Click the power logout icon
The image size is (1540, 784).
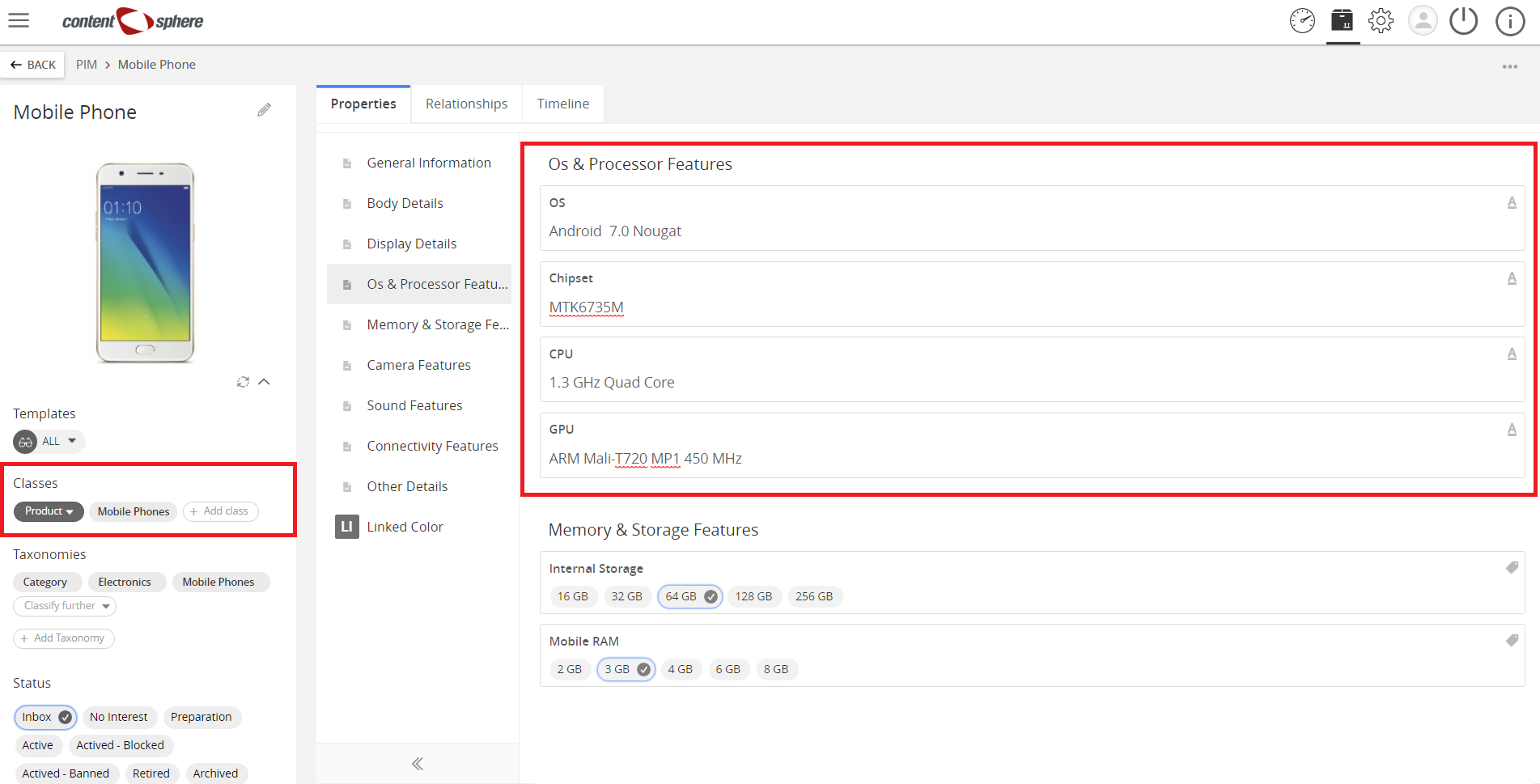click(x=1463, y=21)
